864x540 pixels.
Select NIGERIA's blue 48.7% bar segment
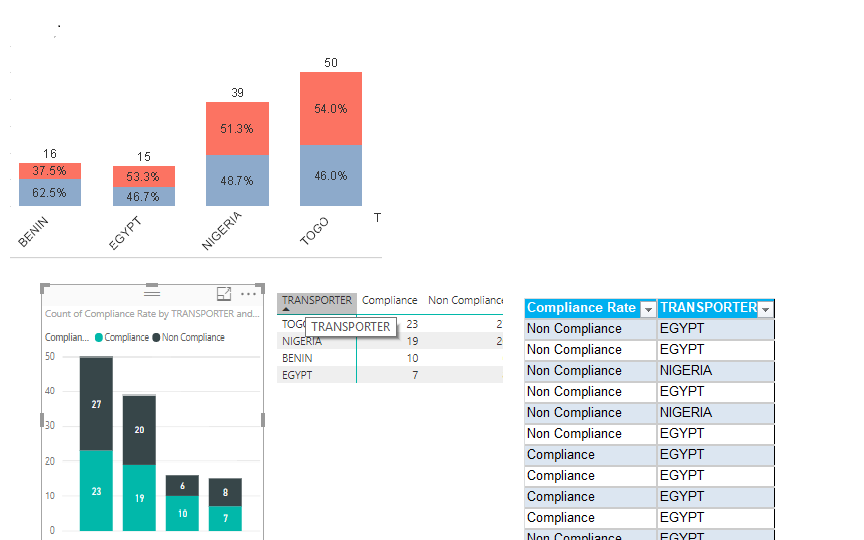click(x=237, y=180)
